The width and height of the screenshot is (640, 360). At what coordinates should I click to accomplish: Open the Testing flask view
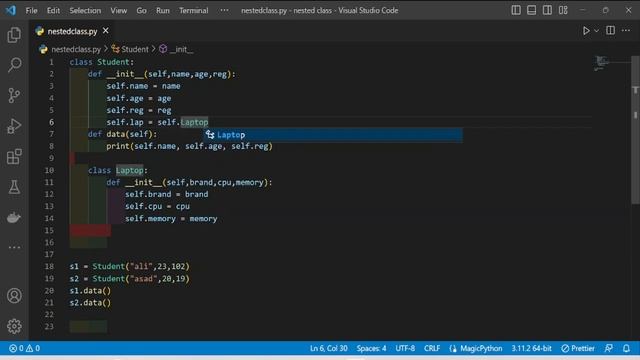click(14, 187)
